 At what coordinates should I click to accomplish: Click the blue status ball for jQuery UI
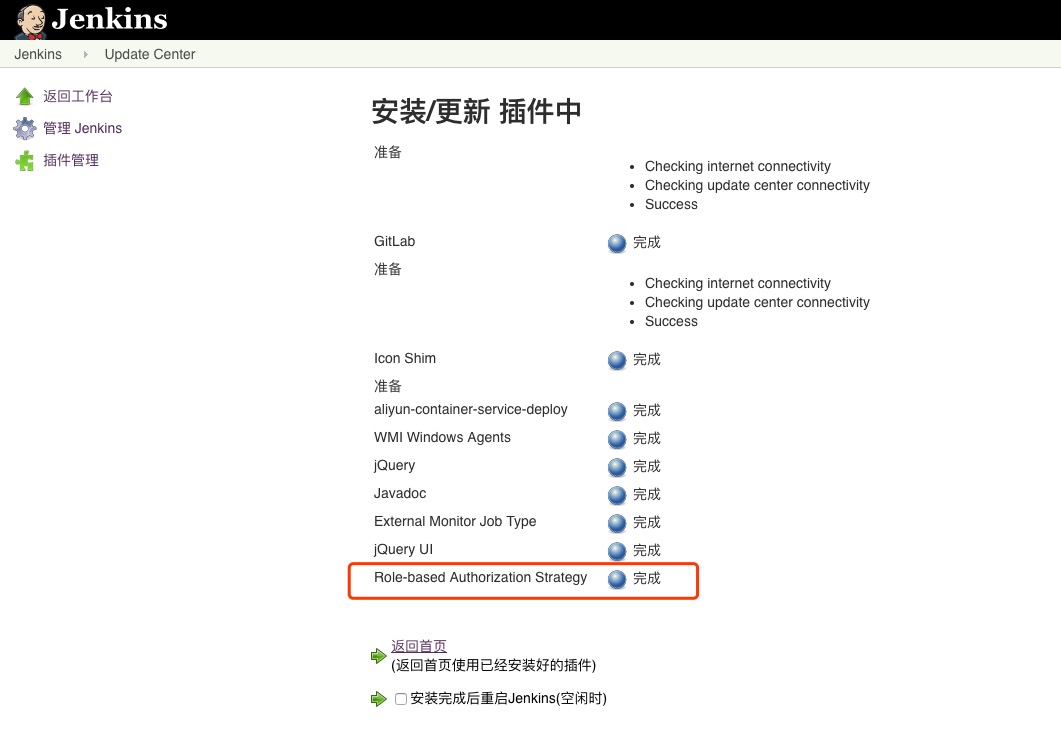[617, 551]
